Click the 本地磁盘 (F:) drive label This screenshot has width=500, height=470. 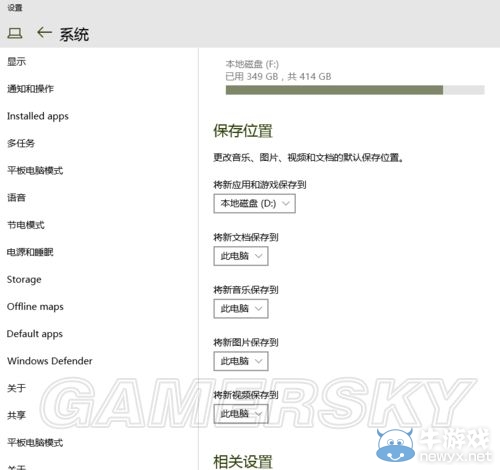tap(252, 64)
